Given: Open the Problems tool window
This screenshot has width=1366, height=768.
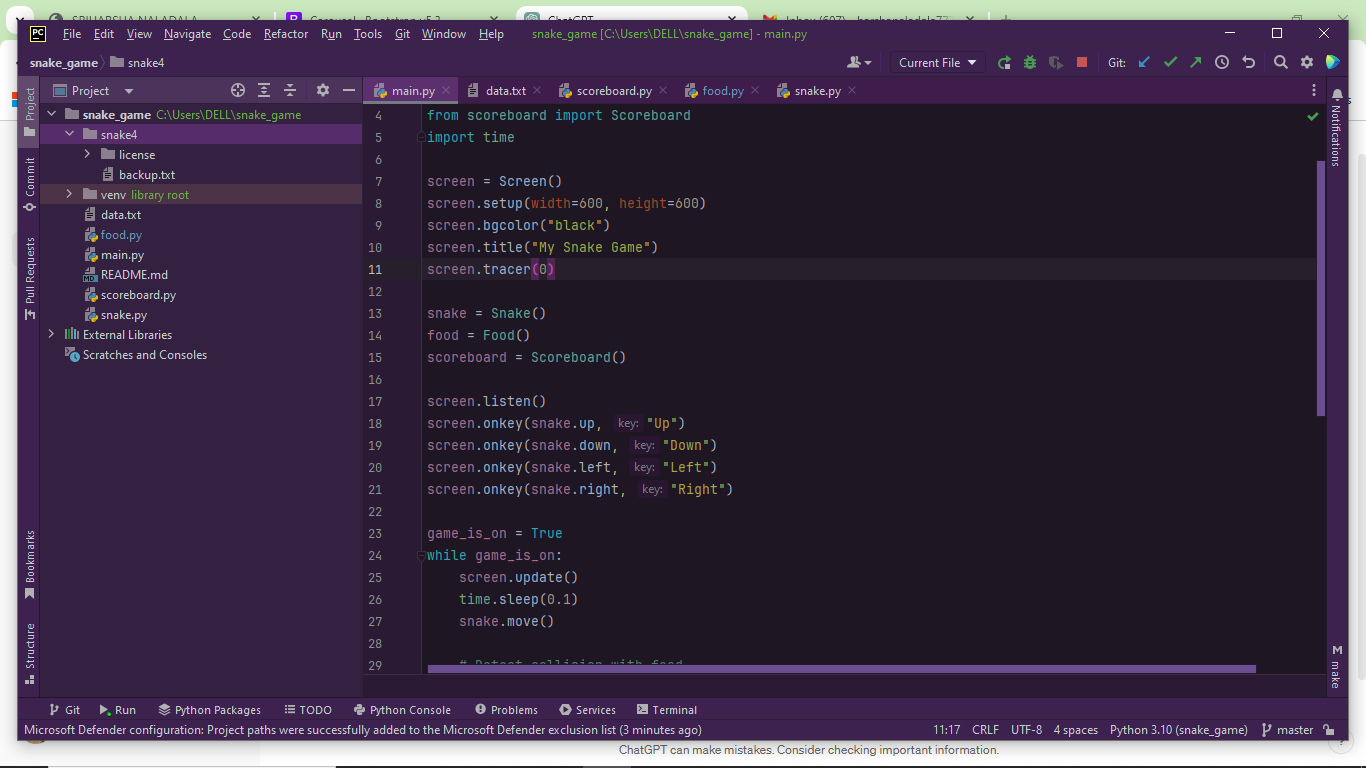Looking at the screenshot, I should pos(506,710).
